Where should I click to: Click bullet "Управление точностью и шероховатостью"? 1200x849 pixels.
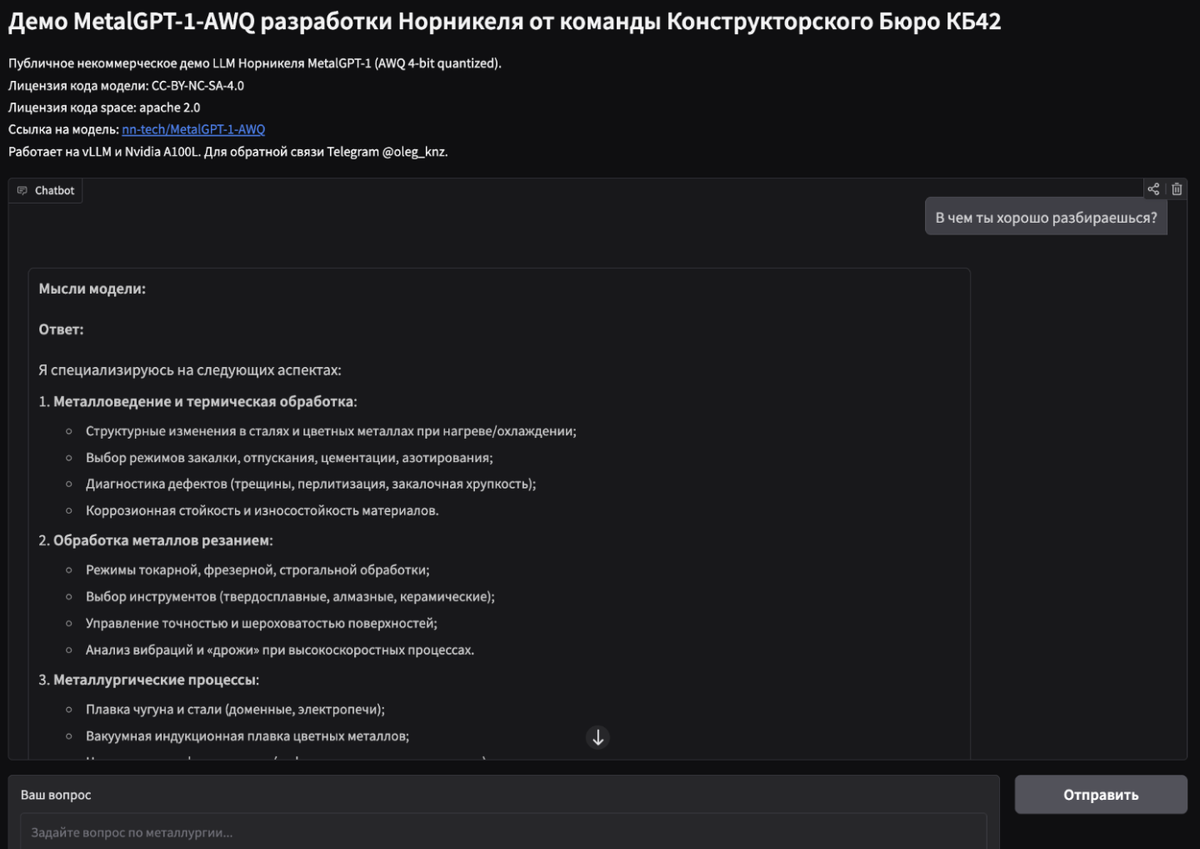261,623
